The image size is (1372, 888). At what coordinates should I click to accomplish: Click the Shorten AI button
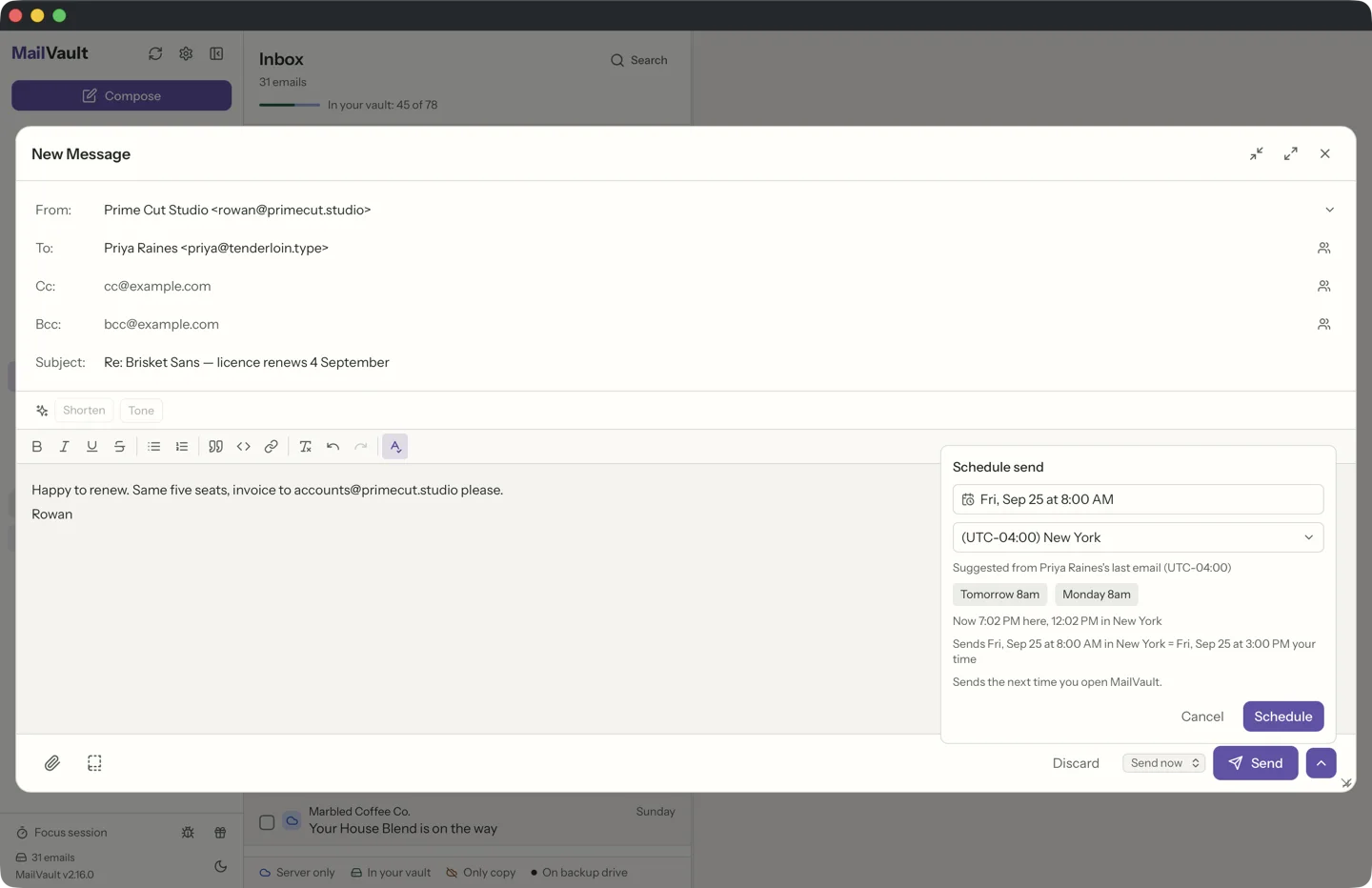[x=84, y=411]
